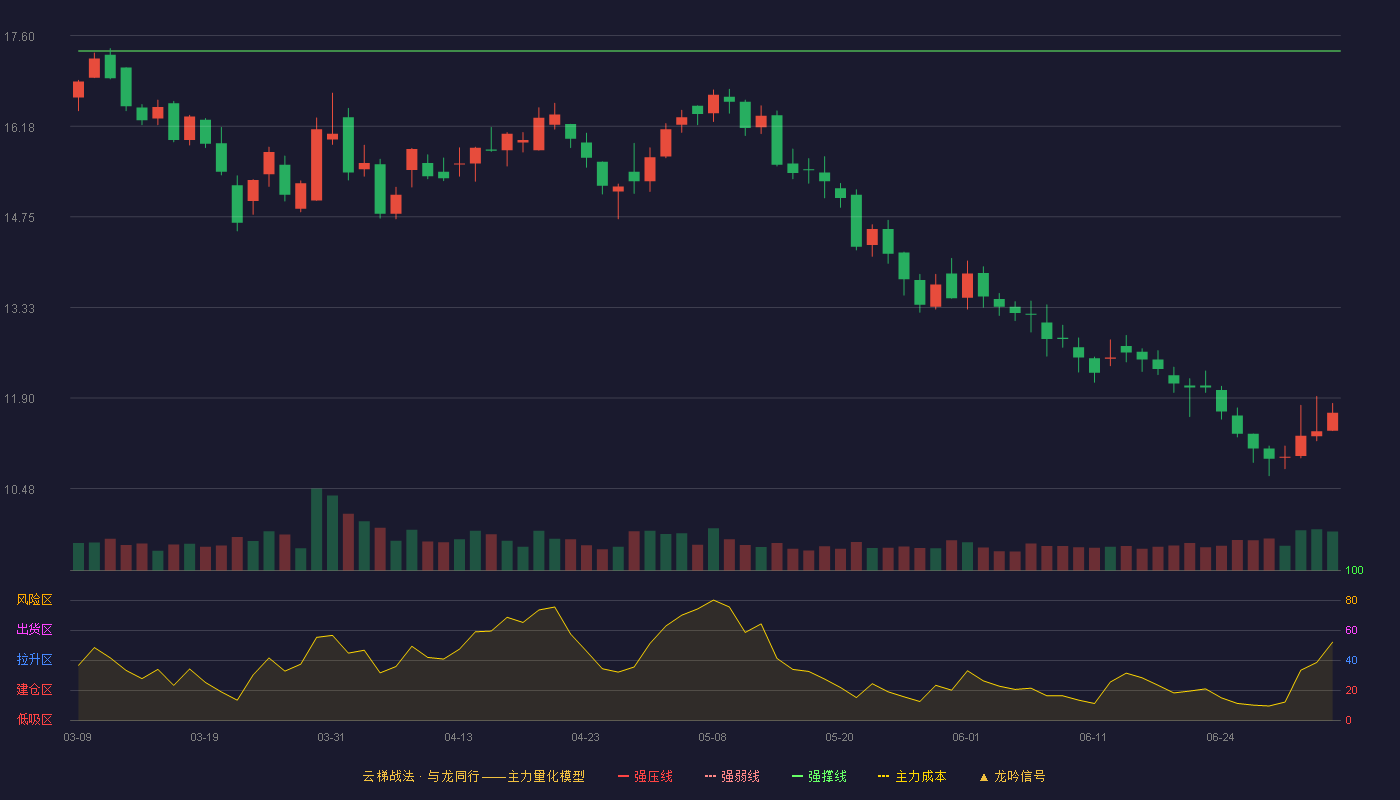Click the 风险区 zone label
The image size is (1400, 800).
point(34,600)
